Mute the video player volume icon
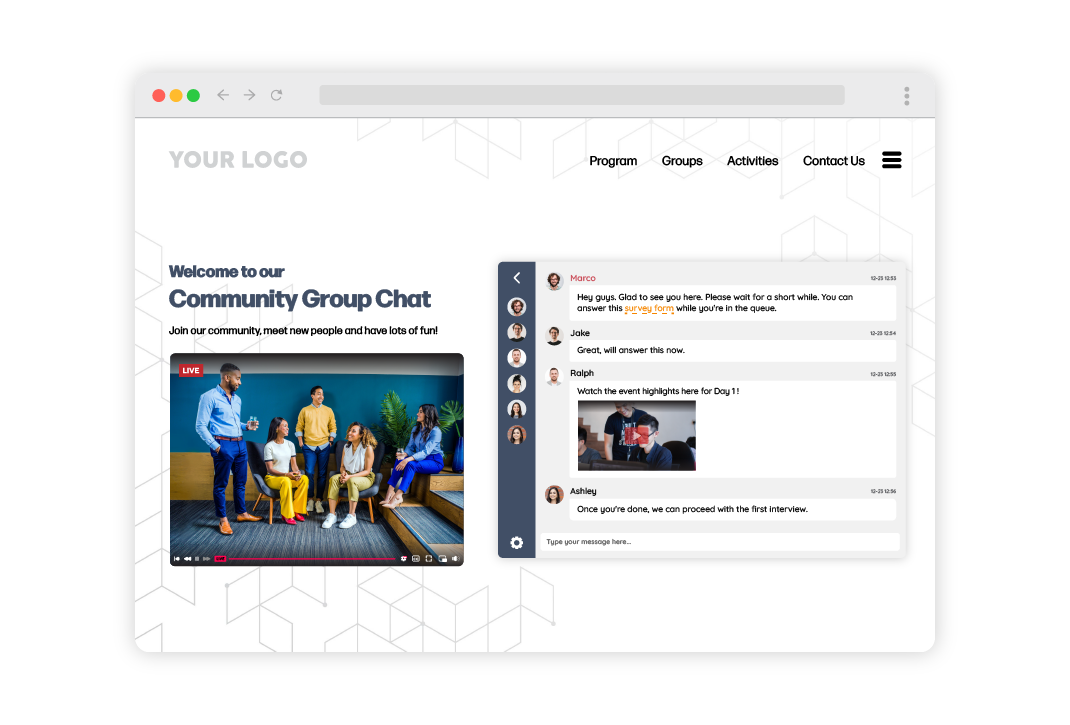 click(x=456, y=558)
